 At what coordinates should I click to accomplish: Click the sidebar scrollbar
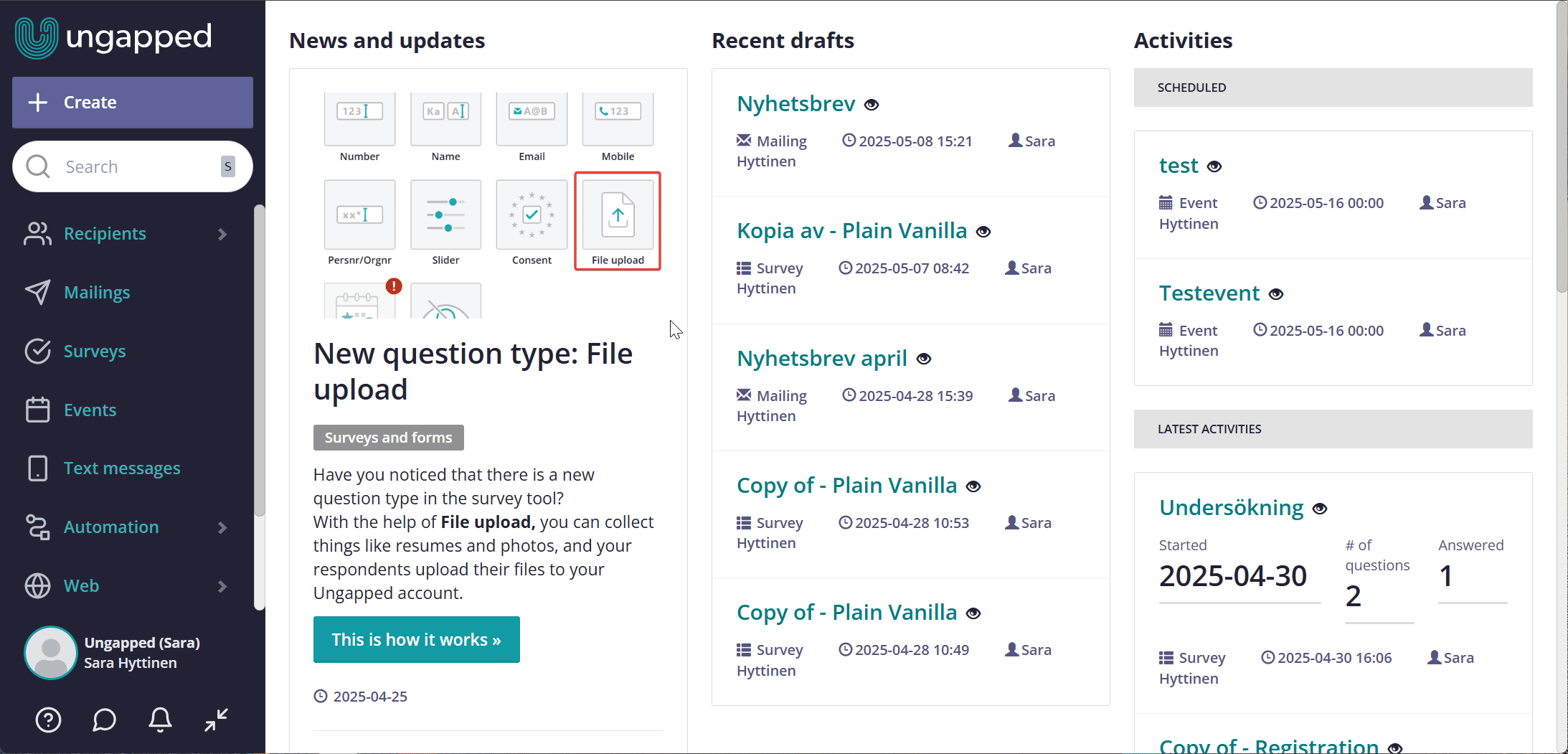pos(259,361)
